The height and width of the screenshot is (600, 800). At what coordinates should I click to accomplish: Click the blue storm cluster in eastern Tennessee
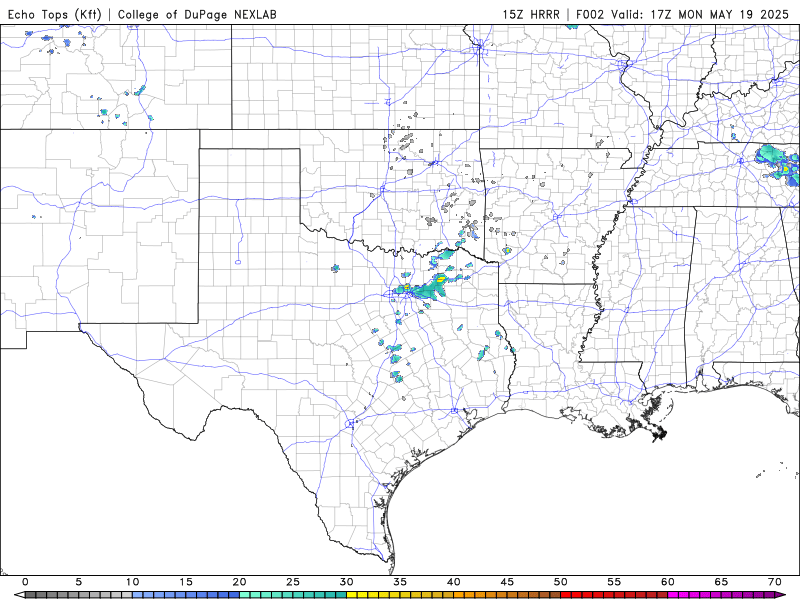click(x=779, y=163)
